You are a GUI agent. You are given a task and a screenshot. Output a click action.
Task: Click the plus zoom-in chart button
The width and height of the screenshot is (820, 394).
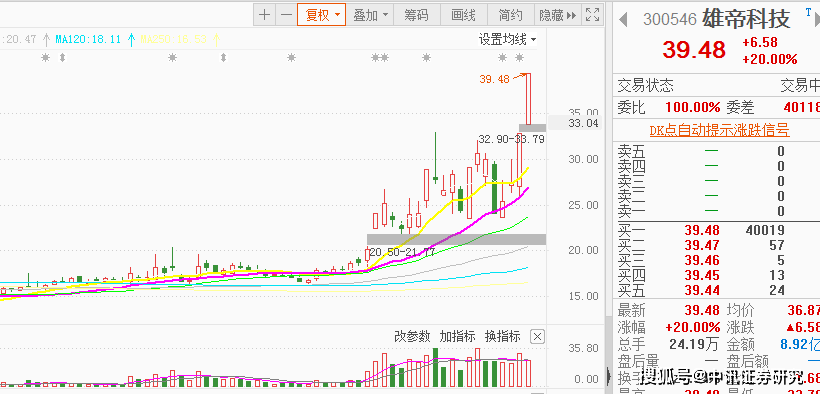tap(265, 15)
